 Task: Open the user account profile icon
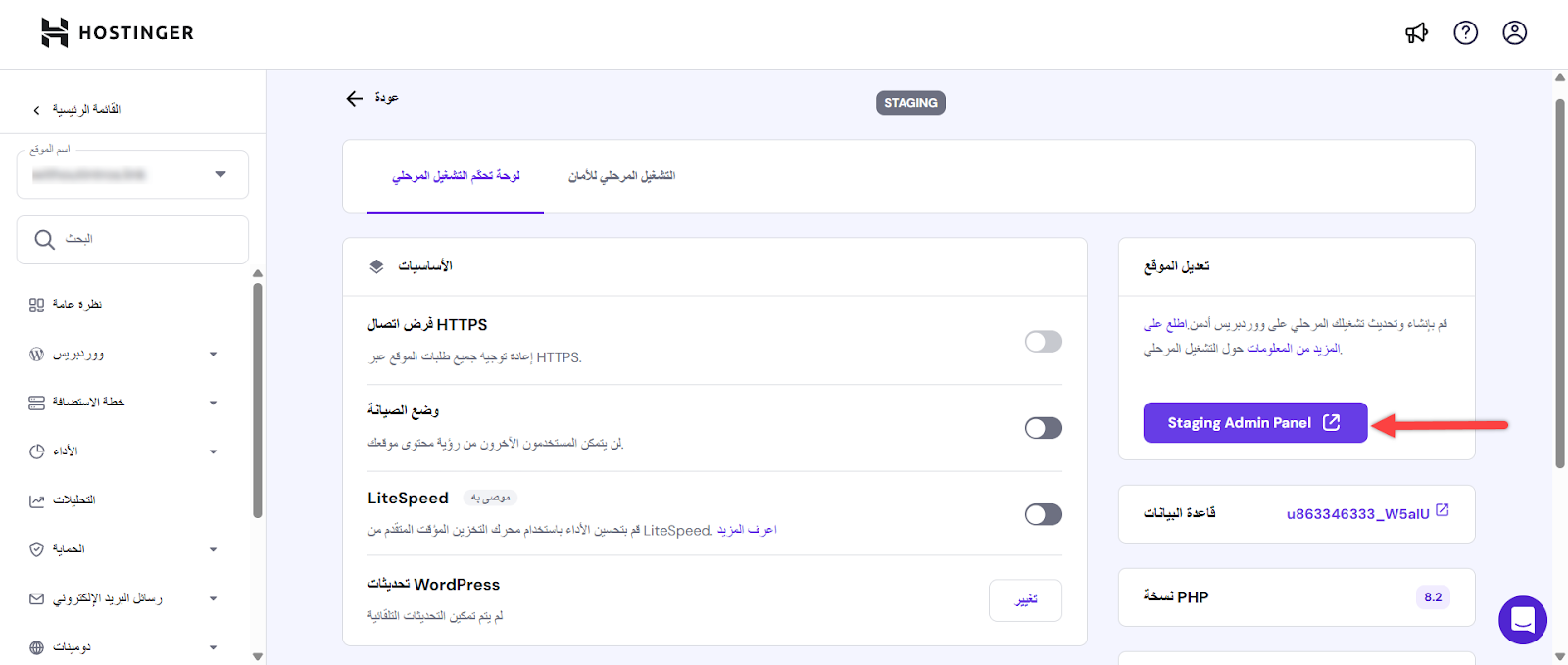coord(1514,33)
